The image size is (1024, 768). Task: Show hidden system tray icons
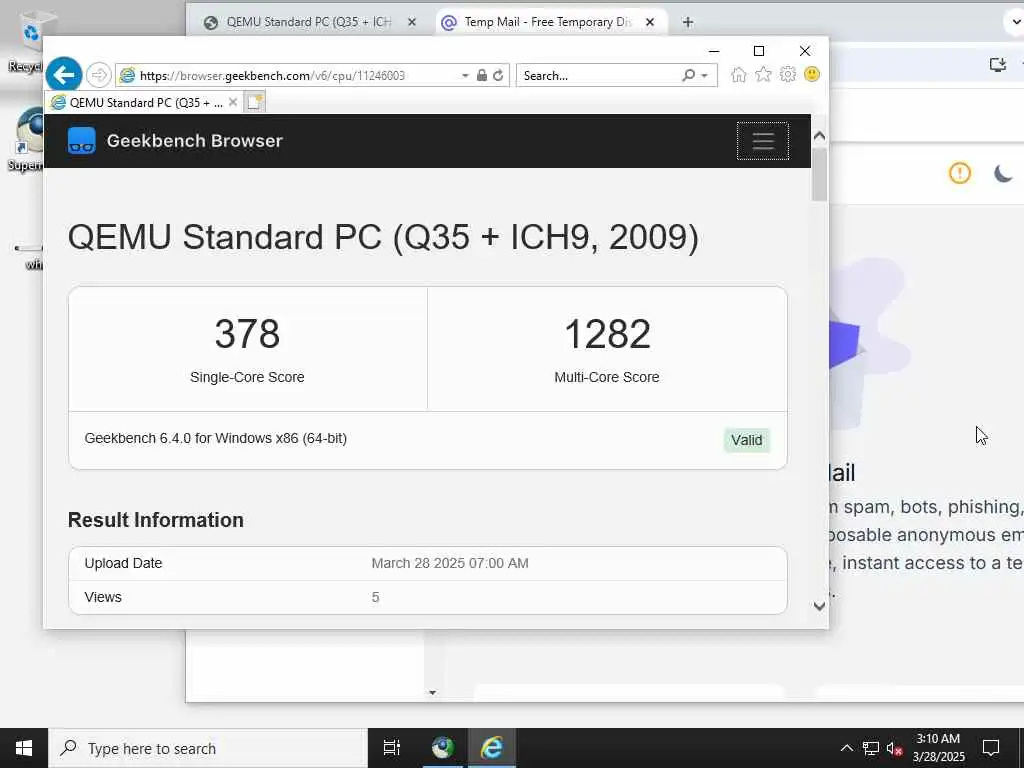(x=846, y=748)
